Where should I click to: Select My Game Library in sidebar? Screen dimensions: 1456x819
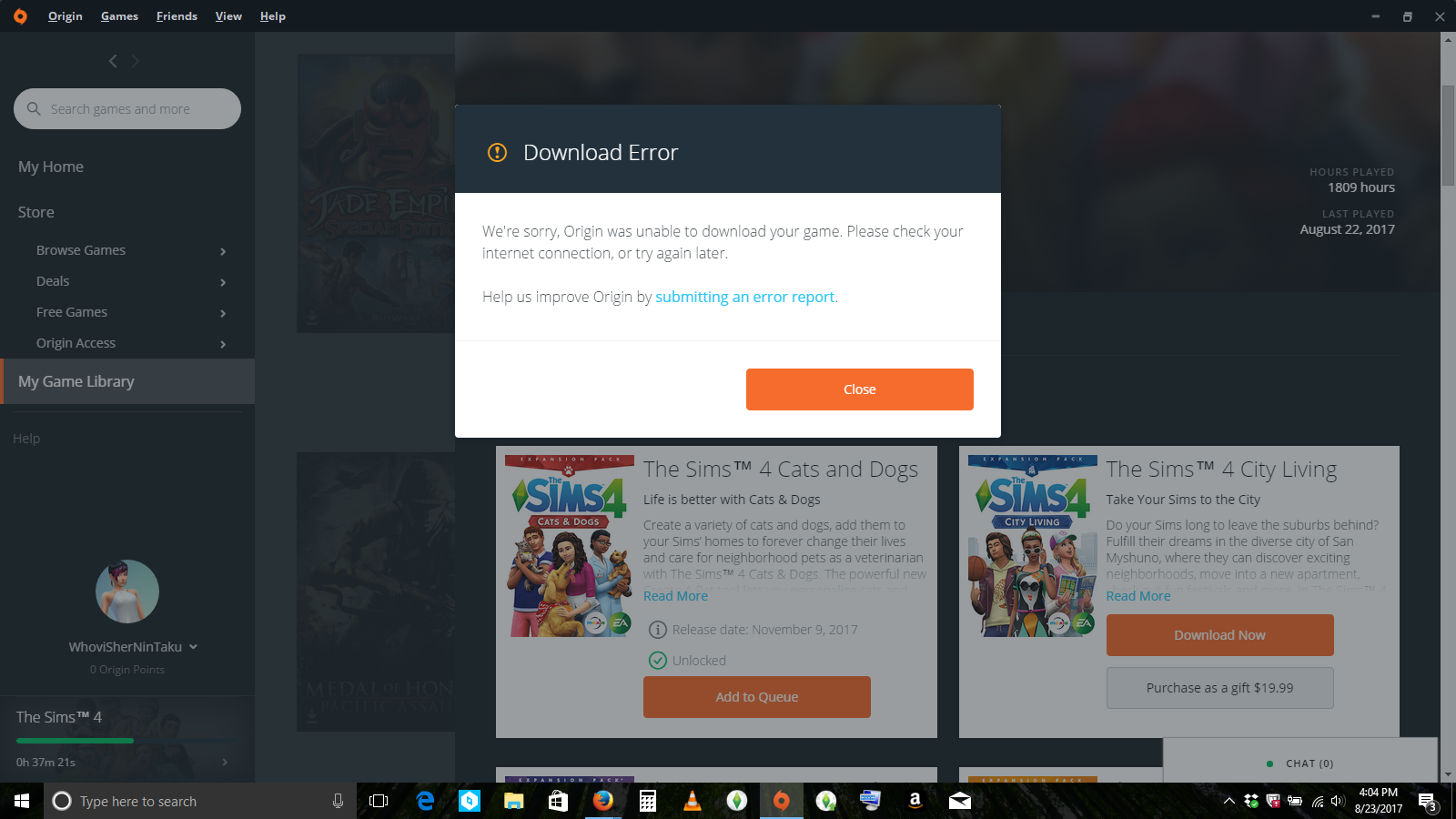click(x=127, y=381)
